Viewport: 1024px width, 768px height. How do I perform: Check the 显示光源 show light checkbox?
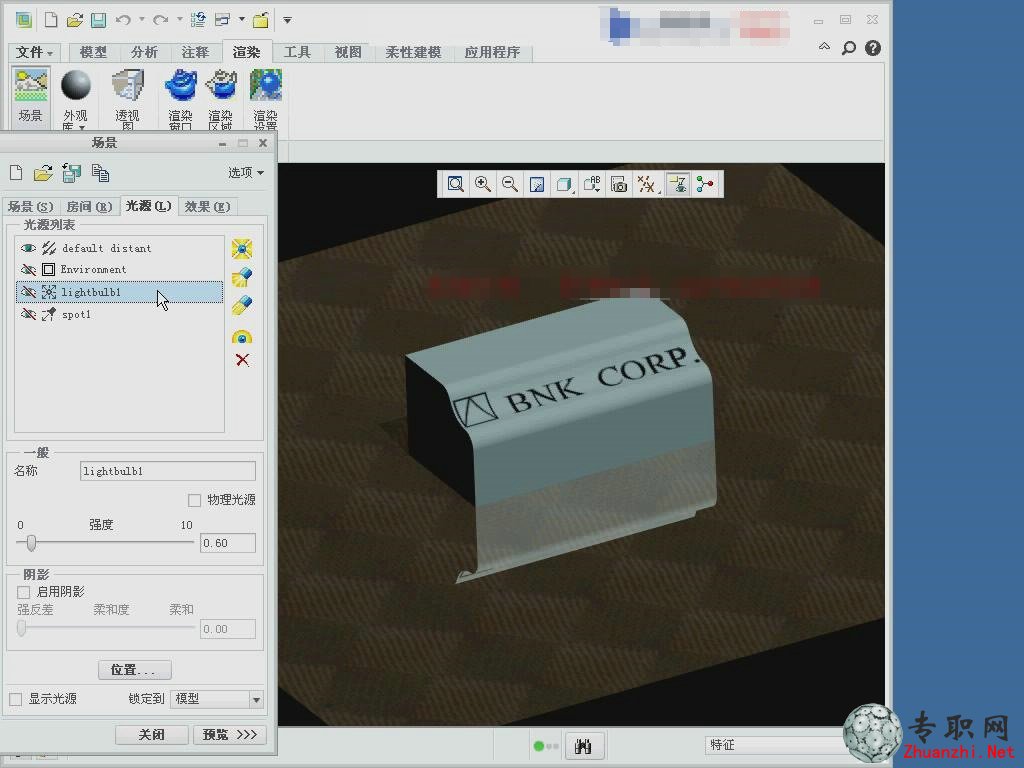[16, 699]
